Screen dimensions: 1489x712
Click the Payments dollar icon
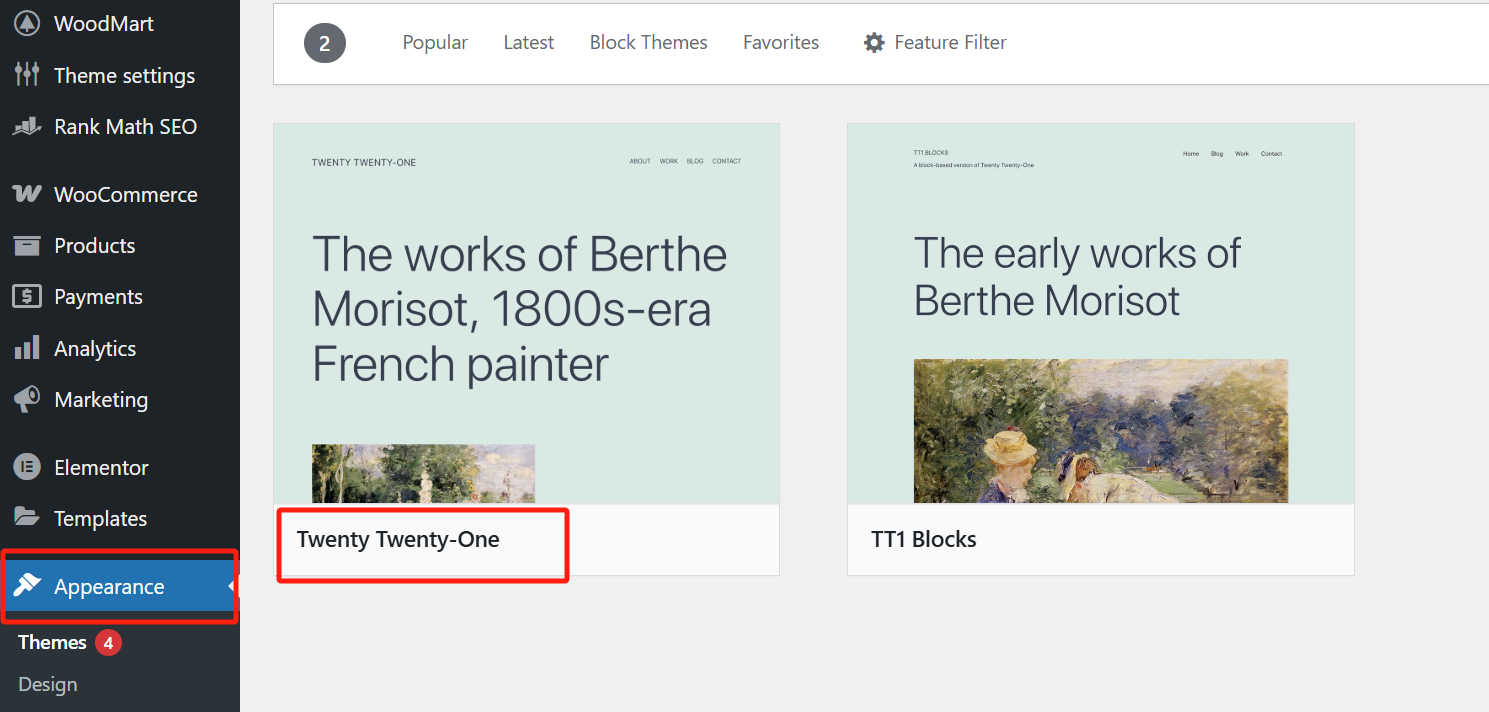[27, 296]
